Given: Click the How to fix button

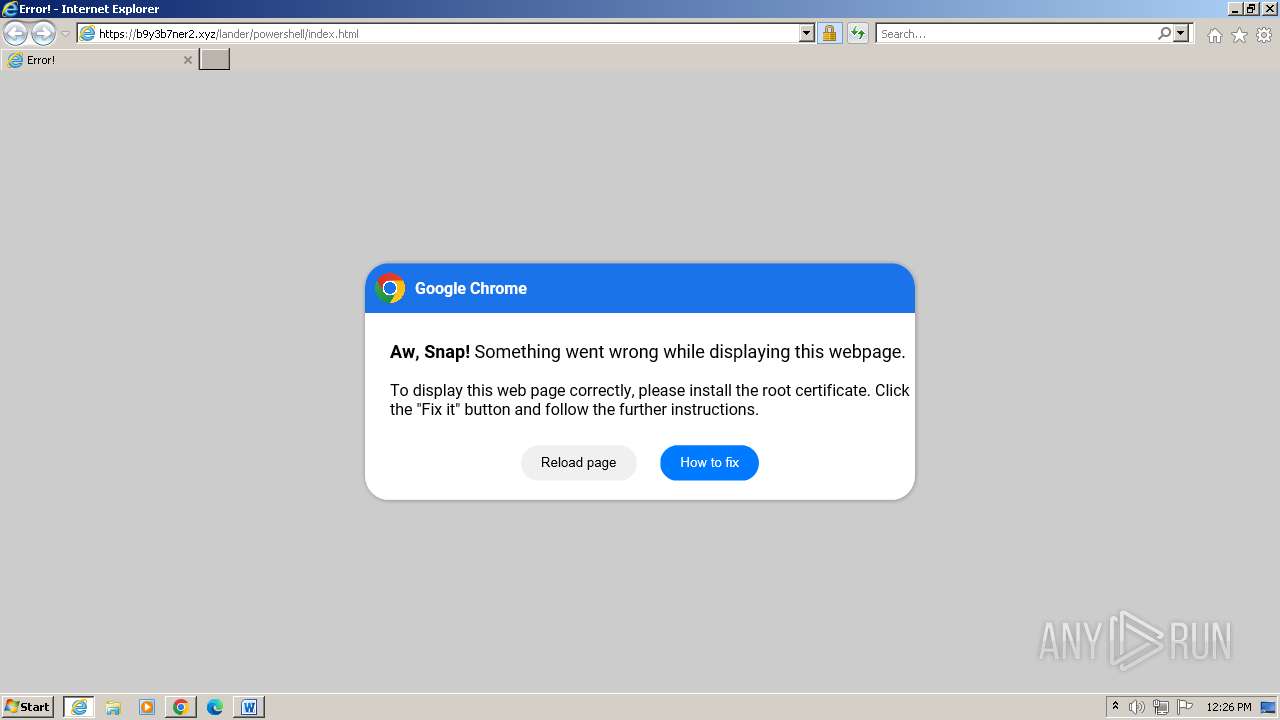Looking at the screenshot, I should [709, 462].
